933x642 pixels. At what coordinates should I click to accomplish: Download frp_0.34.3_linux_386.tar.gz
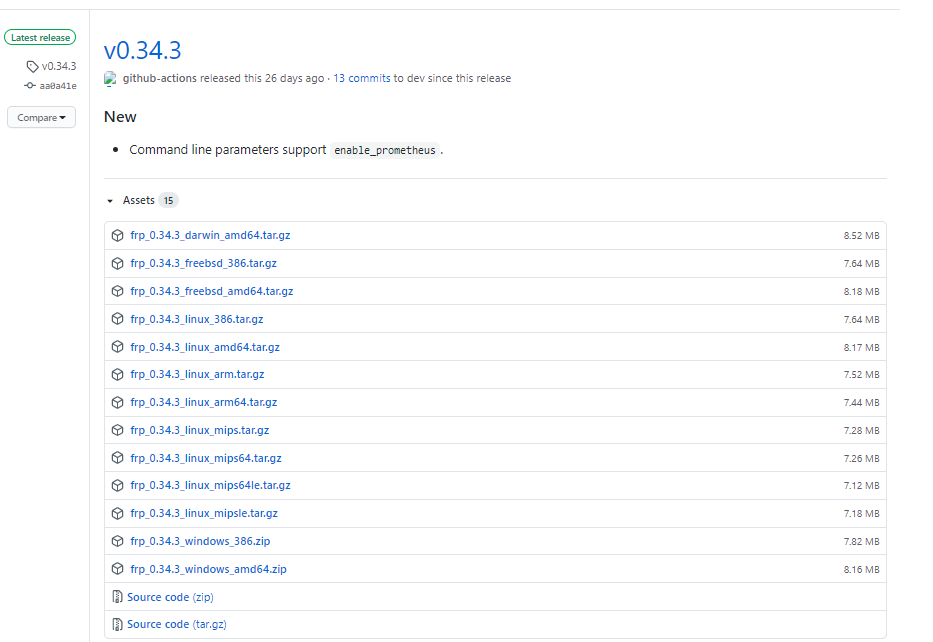196,319
